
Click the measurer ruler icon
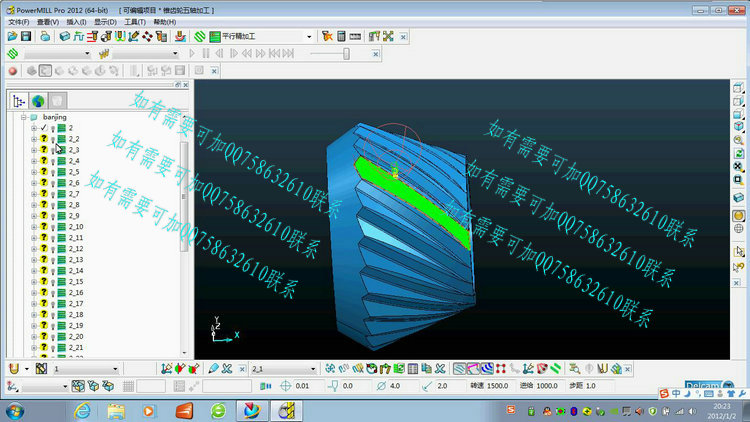355,36
